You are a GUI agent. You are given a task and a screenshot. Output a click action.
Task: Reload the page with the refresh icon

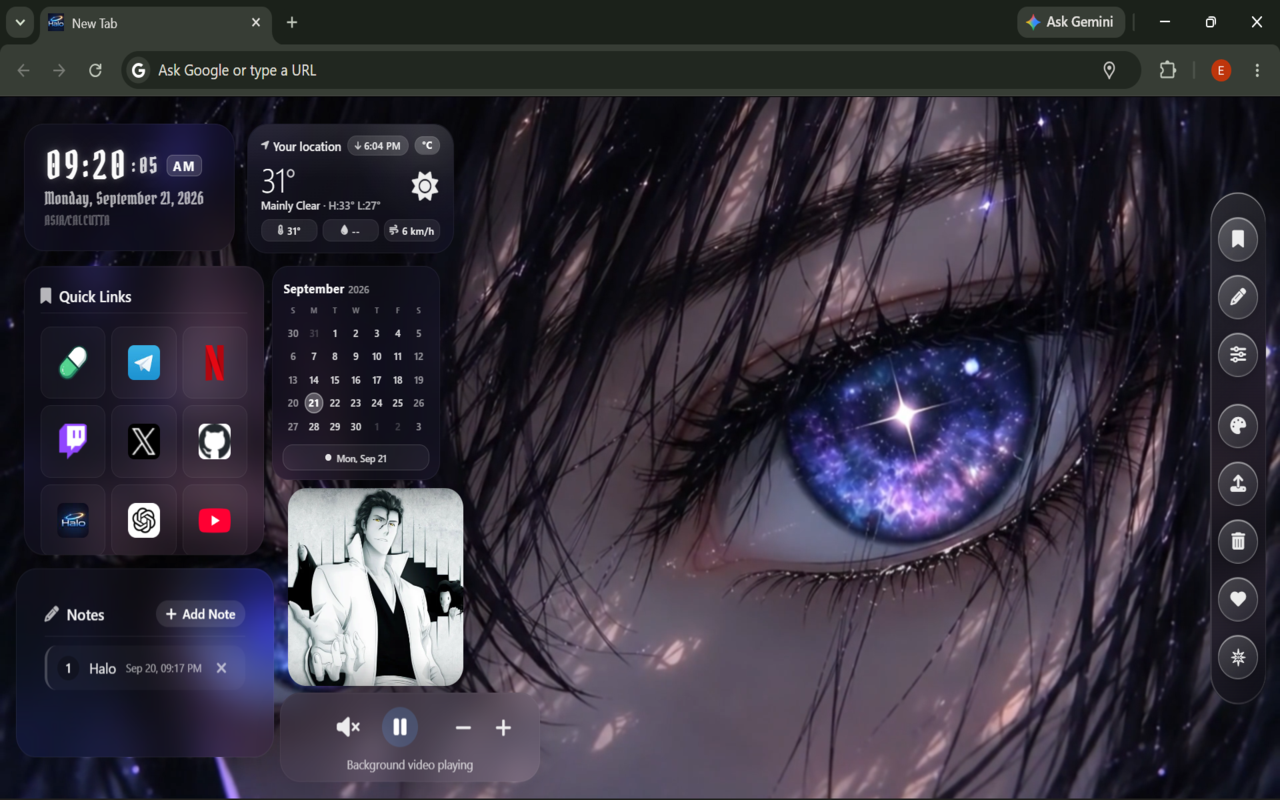point(95,70)
